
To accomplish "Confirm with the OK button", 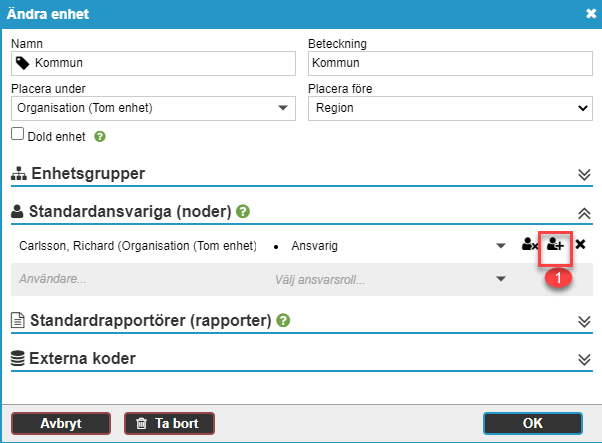I will pos(533,423).
